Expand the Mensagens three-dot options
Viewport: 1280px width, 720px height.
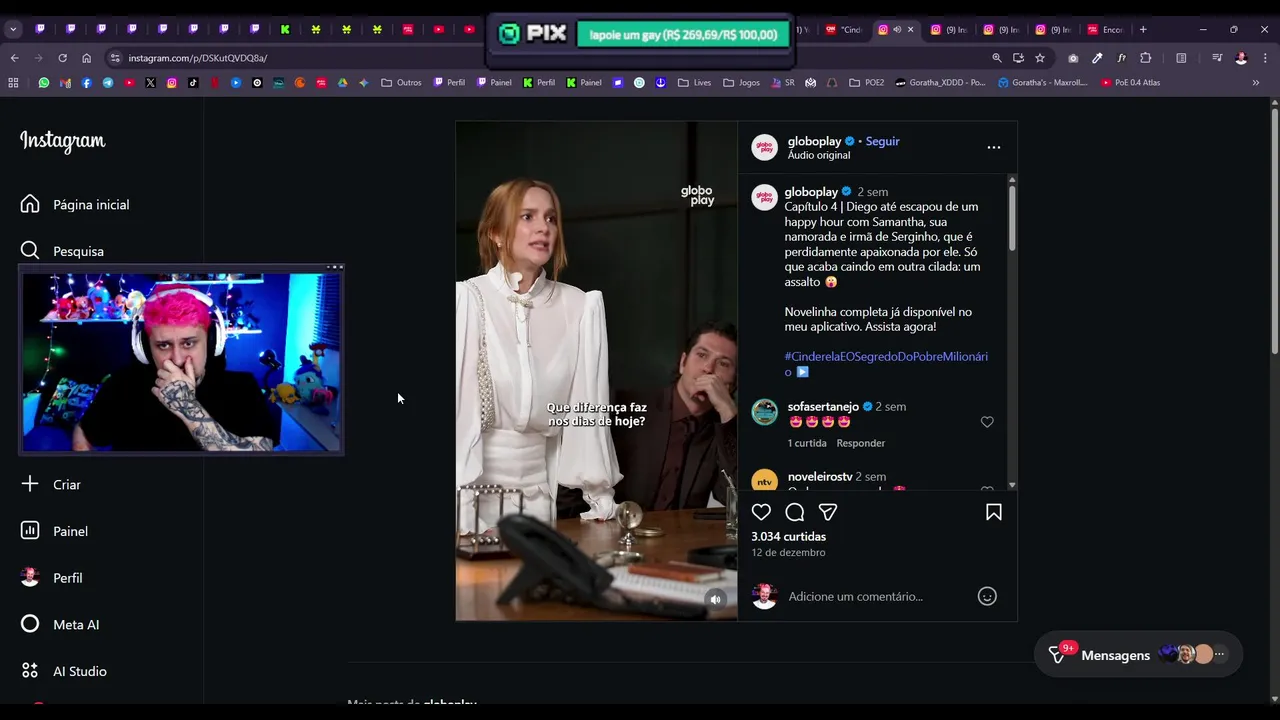point(1219,655)
